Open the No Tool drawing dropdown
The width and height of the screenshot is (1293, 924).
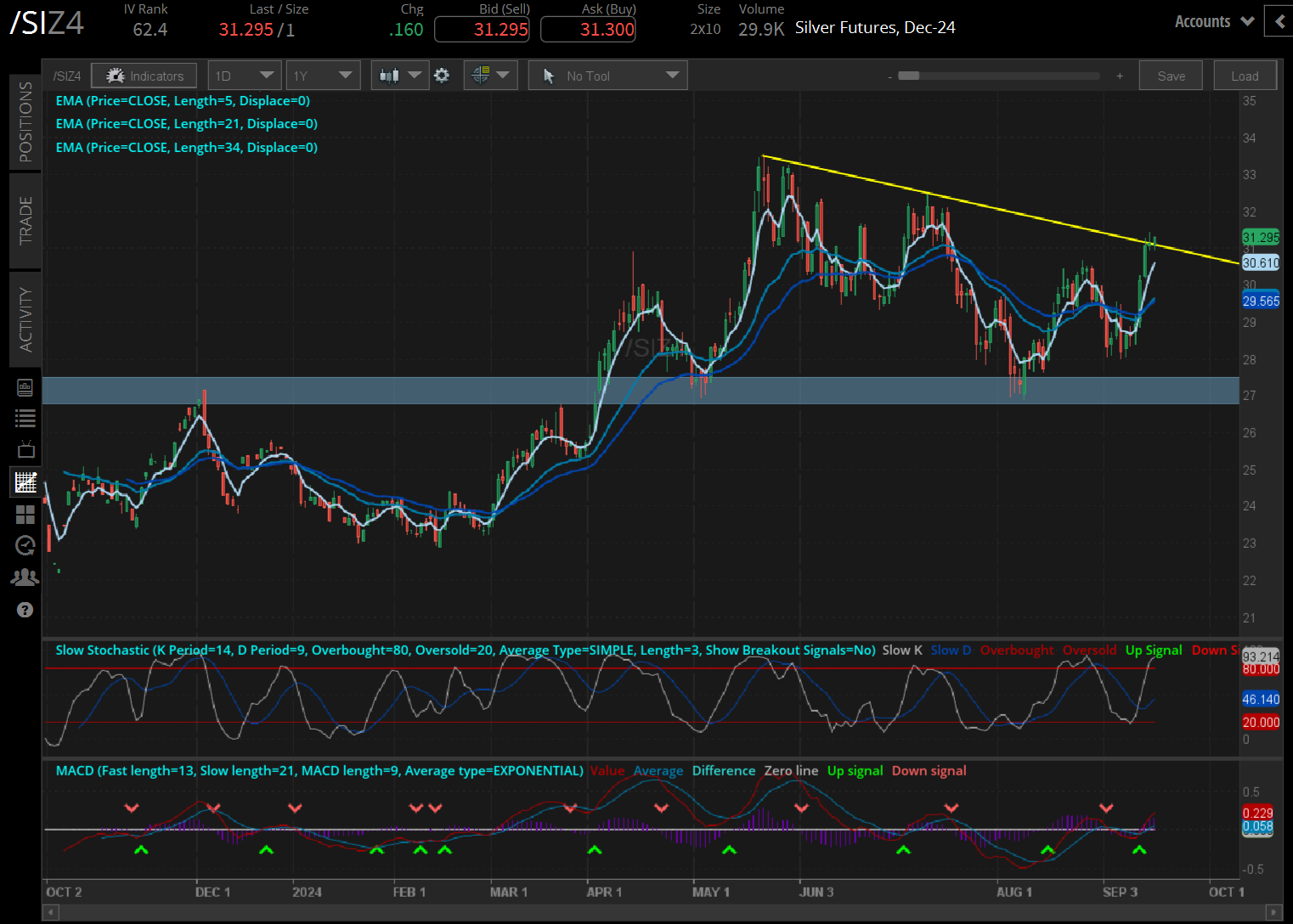[607, 76]
